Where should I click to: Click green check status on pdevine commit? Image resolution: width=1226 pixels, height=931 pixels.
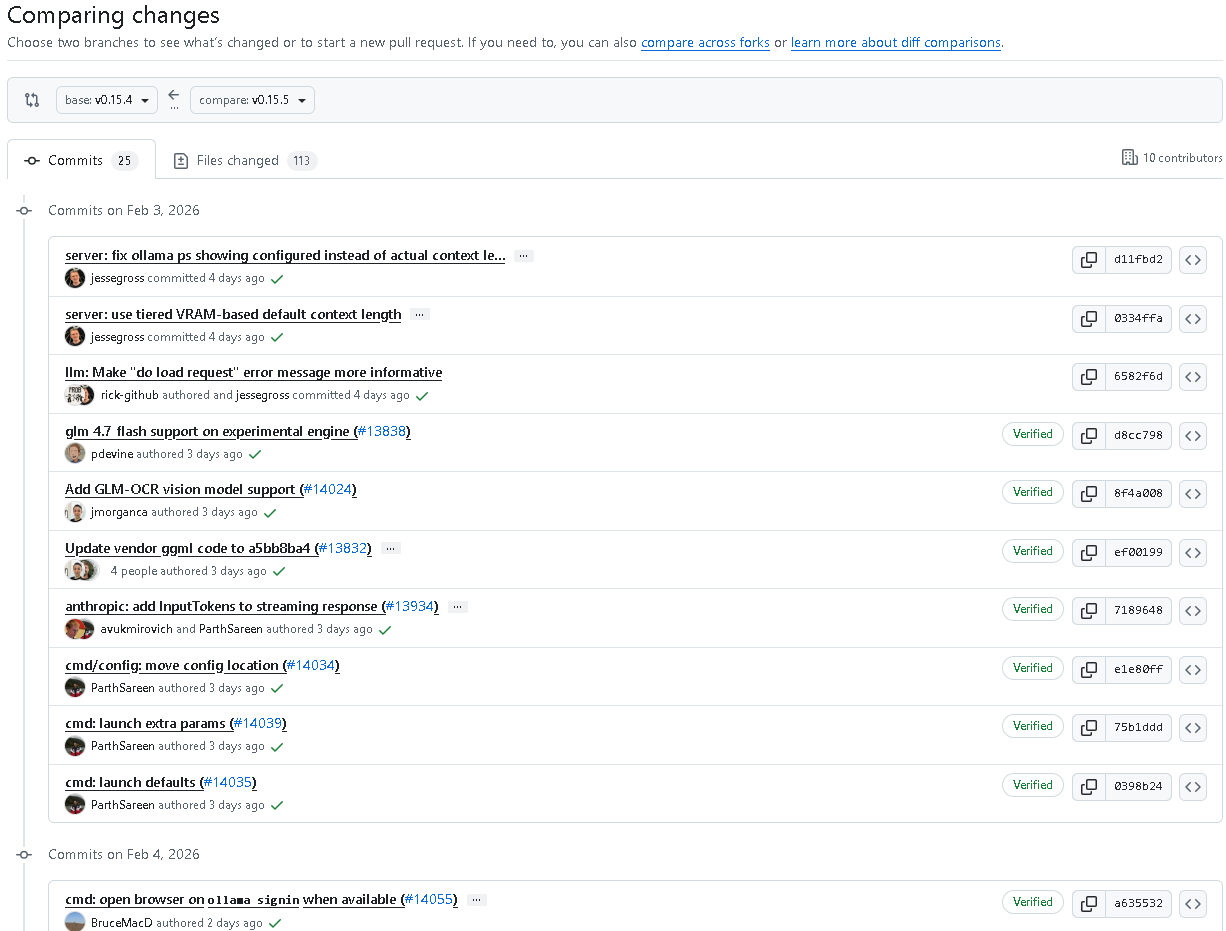click(255, 454)
